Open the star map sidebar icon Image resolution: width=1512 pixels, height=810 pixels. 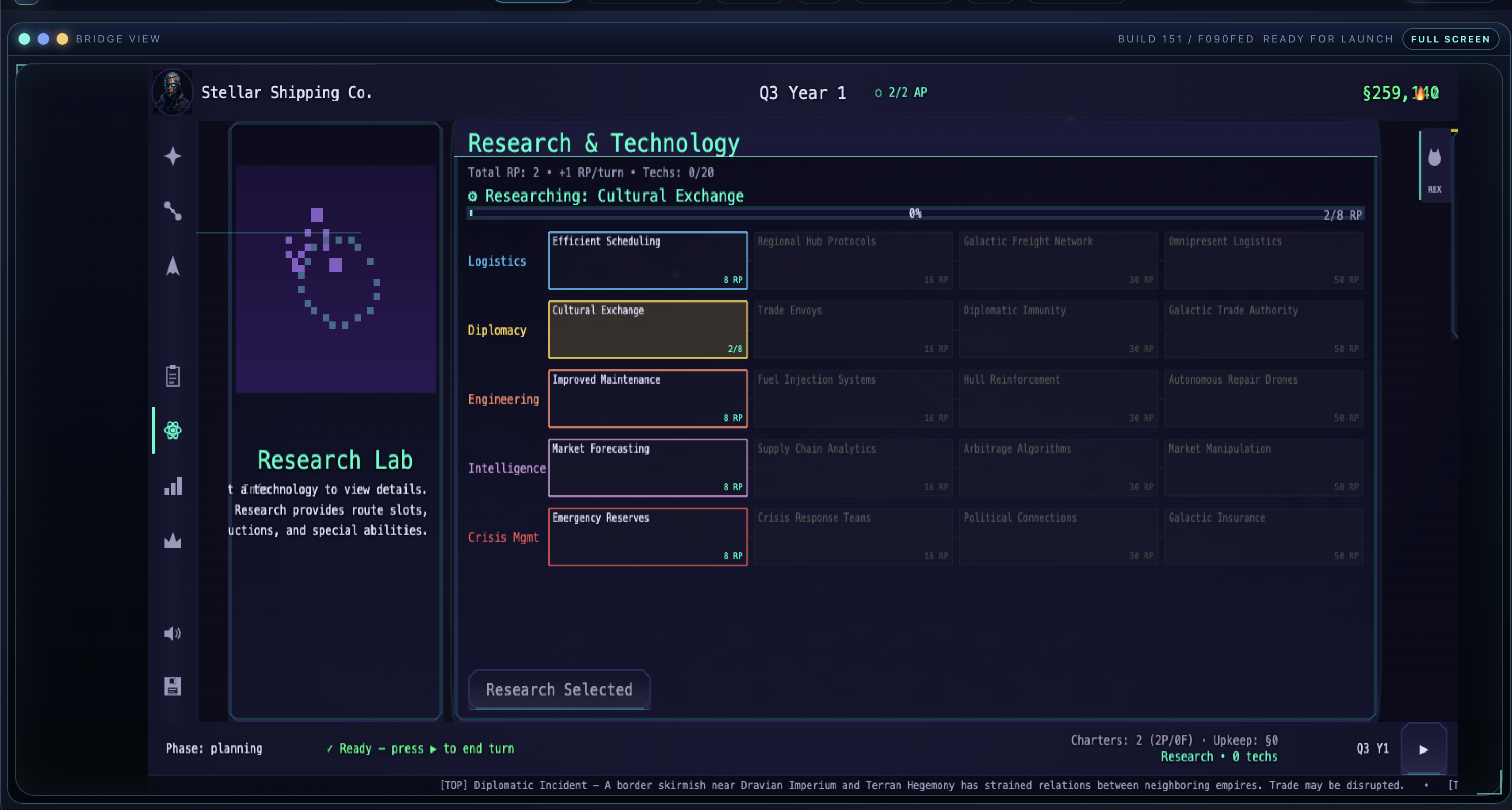pyautogui.click(x=172, y=156)
